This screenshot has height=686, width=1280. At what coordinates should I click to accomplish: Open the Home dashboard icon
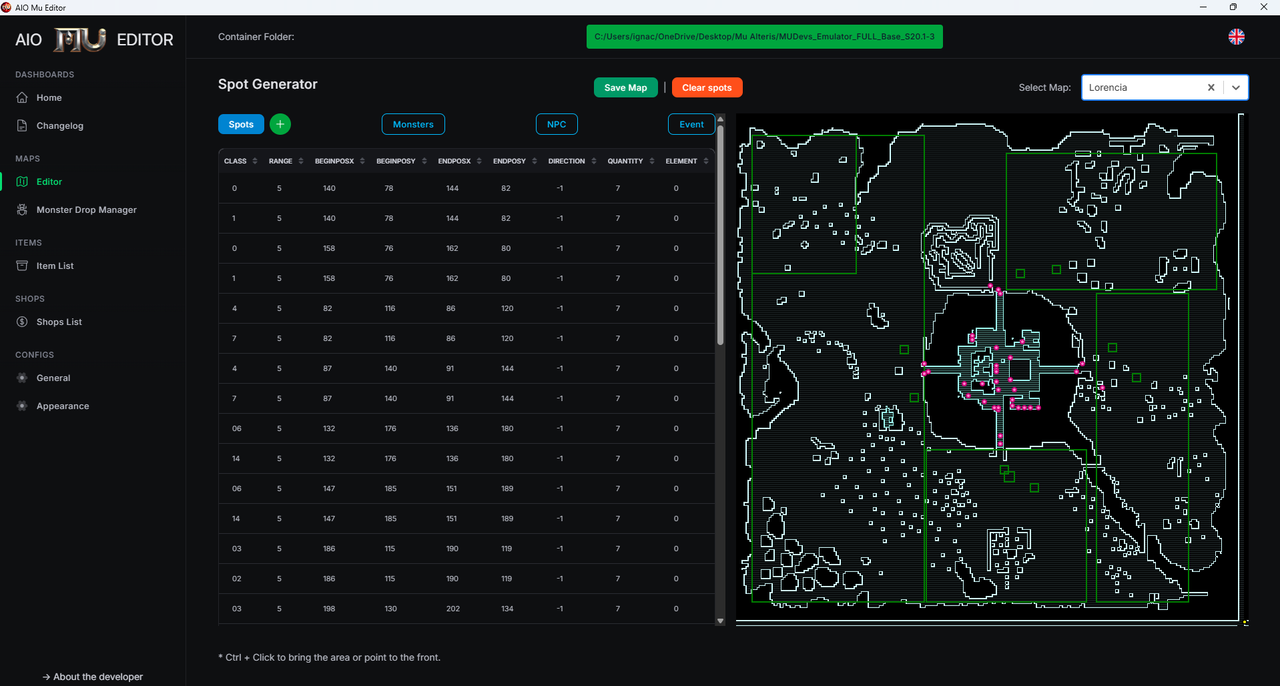[22, 98]
